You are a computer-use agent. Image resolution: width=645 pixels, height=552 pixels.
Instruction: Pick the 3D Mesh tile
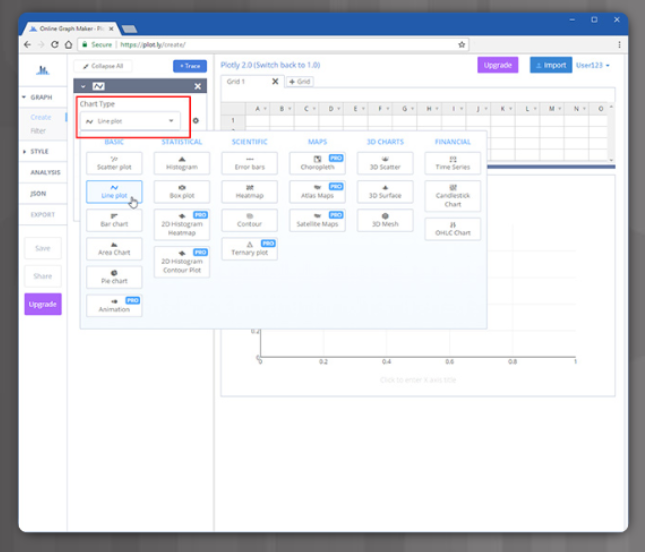[x=385, y=220]
